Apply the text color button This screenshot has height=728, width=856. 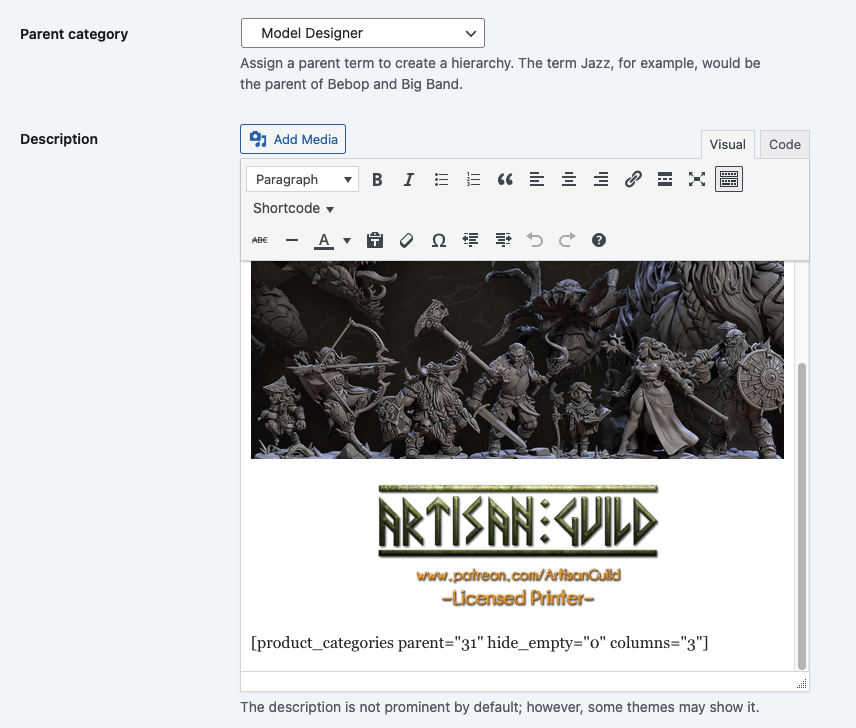pyautogui.click(x=324, y=240)
